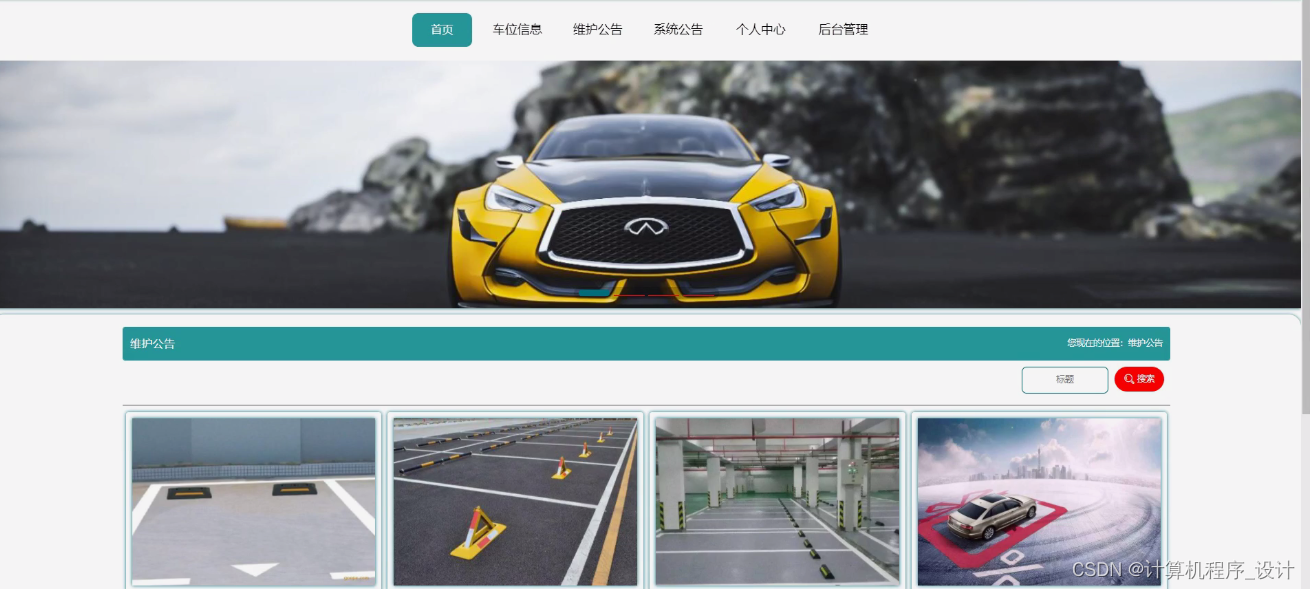Viewport: 1310px width, 589px height.
Task: Select 系统公告 navigation item
Action: tap(678, 30)
